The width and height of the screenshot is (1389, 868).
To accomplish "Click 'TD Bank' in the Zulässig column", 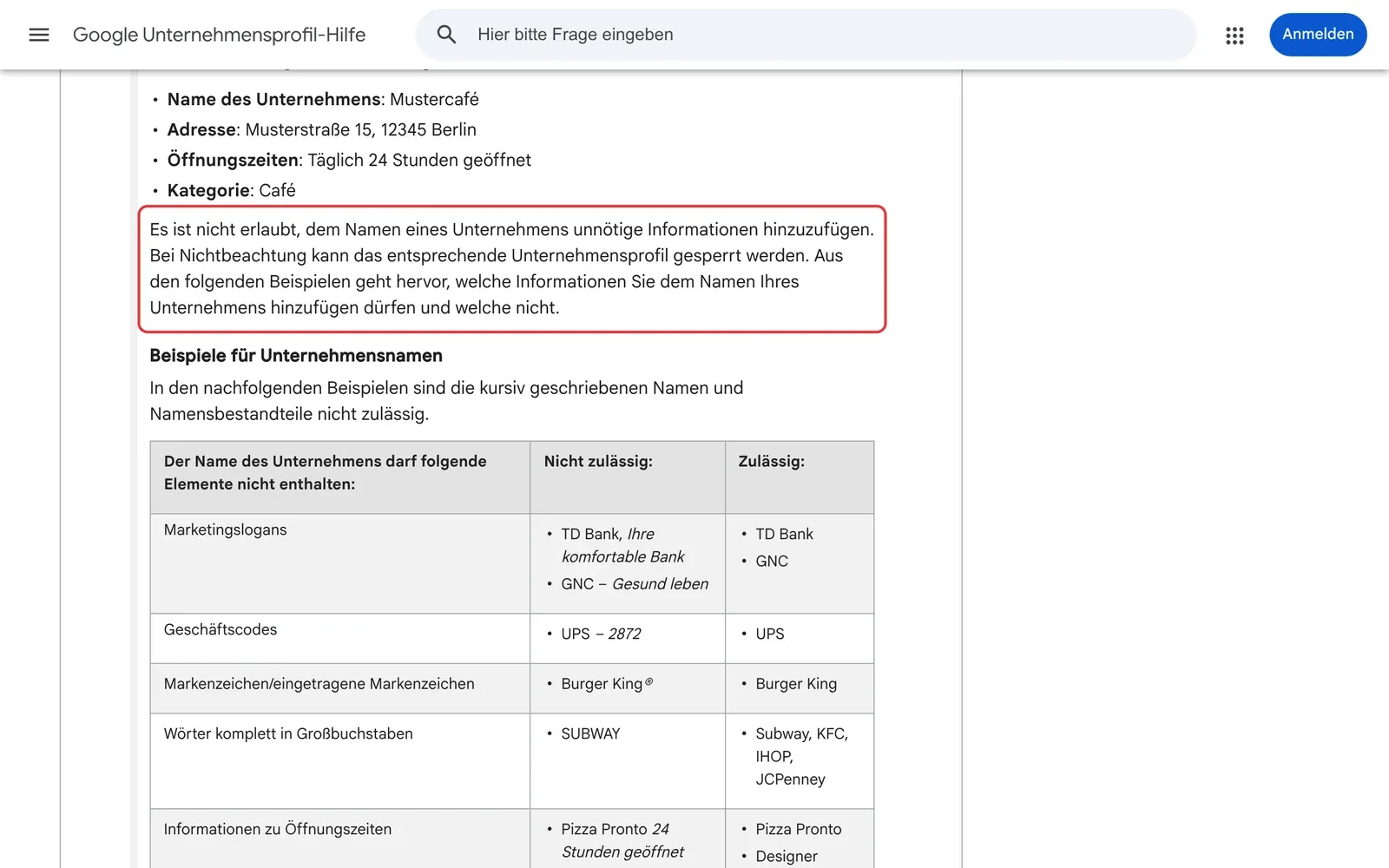I will coord(784,534).
